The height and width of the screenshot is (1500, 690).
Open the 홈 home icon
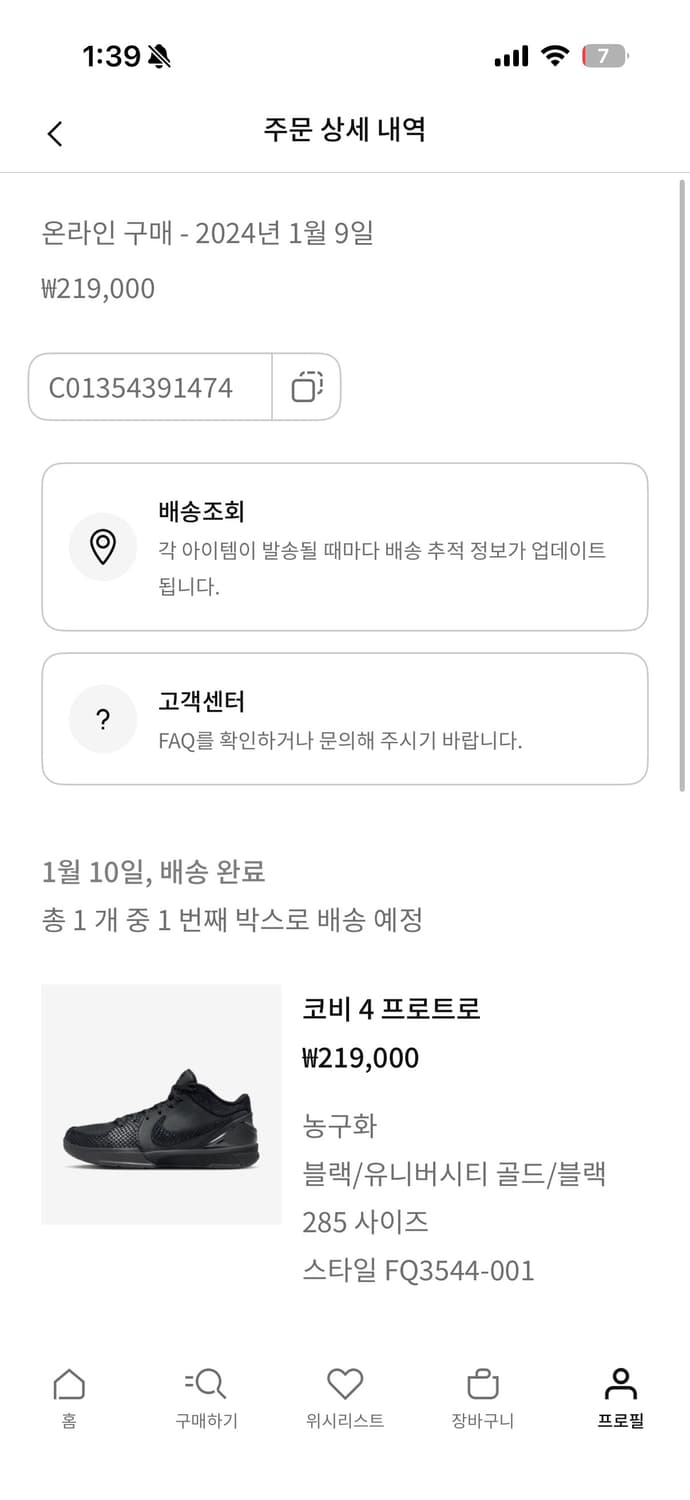coord(67,1383)
